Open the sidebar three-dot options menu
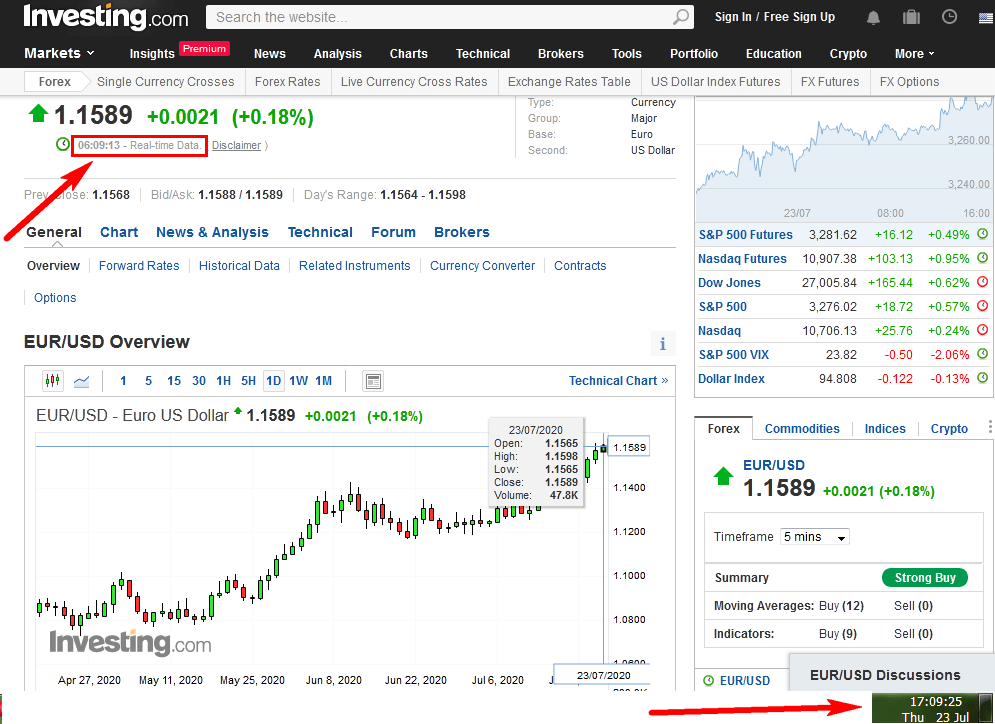This screenshot has width=995, height=724. click(x=989, y=428)
